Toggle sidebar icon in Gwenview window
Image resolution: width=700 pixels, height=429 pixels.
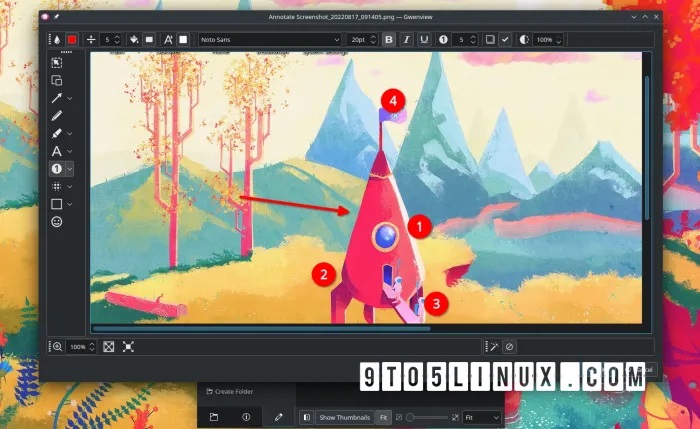pyautogui.click(x=306, y=417)
